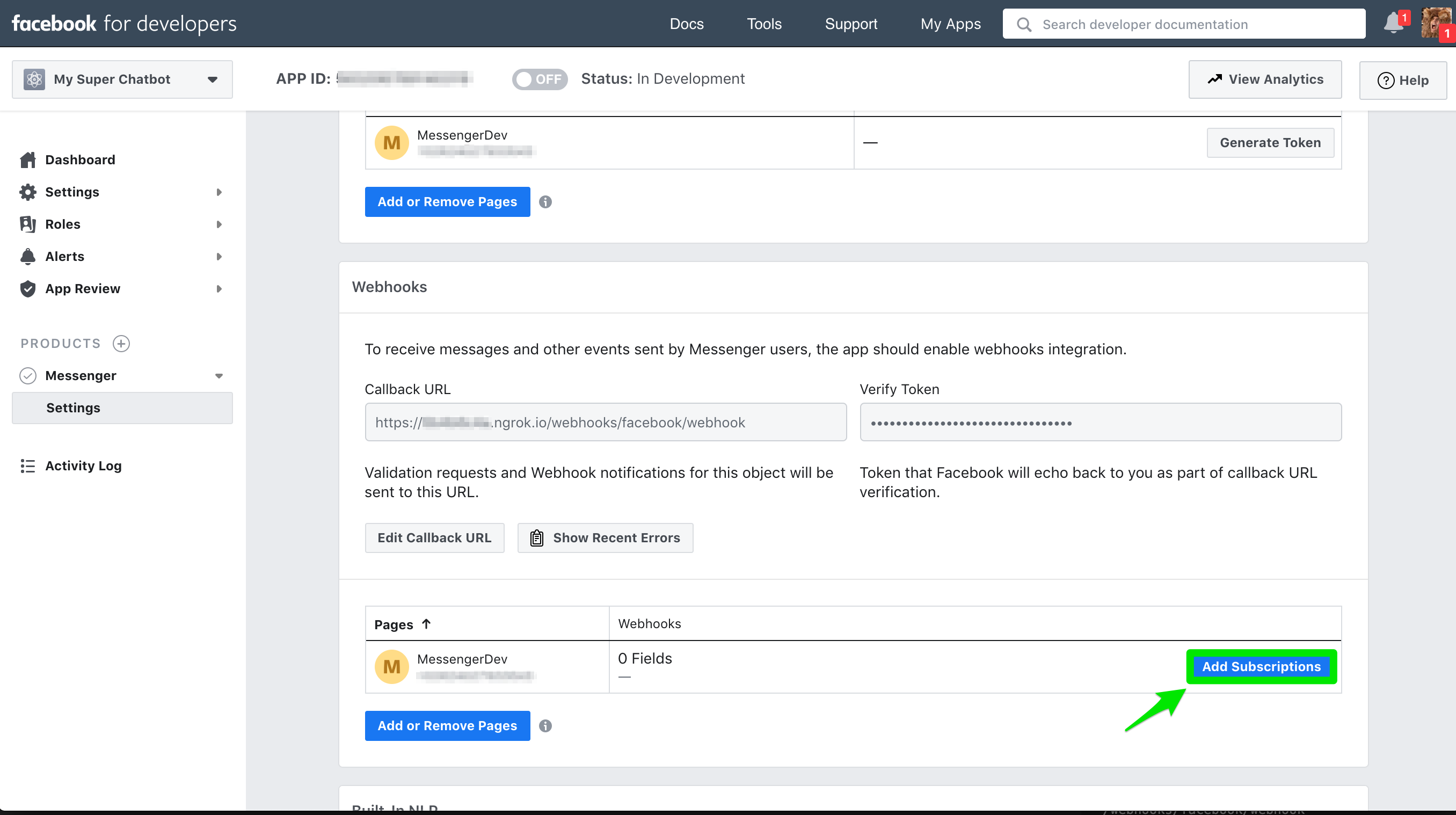1456x815 pixels.
Task: Click the Callback URL input field
Action: 606,422
